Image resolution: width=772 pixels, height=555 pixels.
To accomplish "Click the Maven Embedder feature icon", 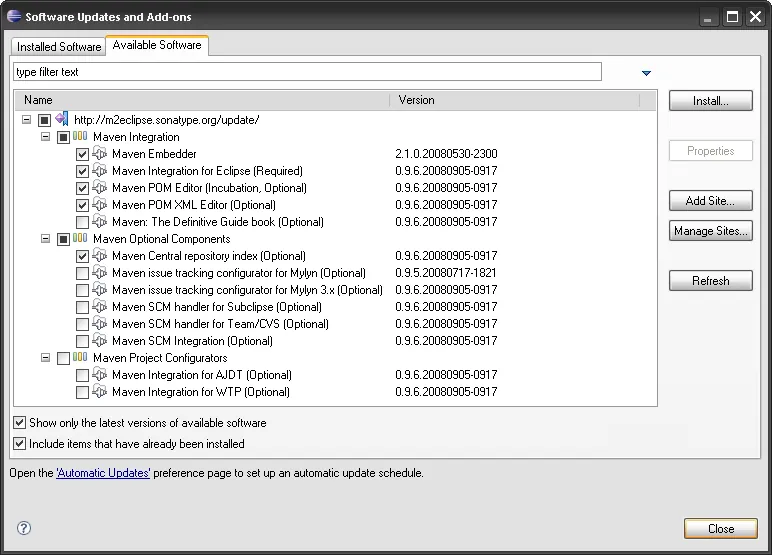I will (99, 153).
